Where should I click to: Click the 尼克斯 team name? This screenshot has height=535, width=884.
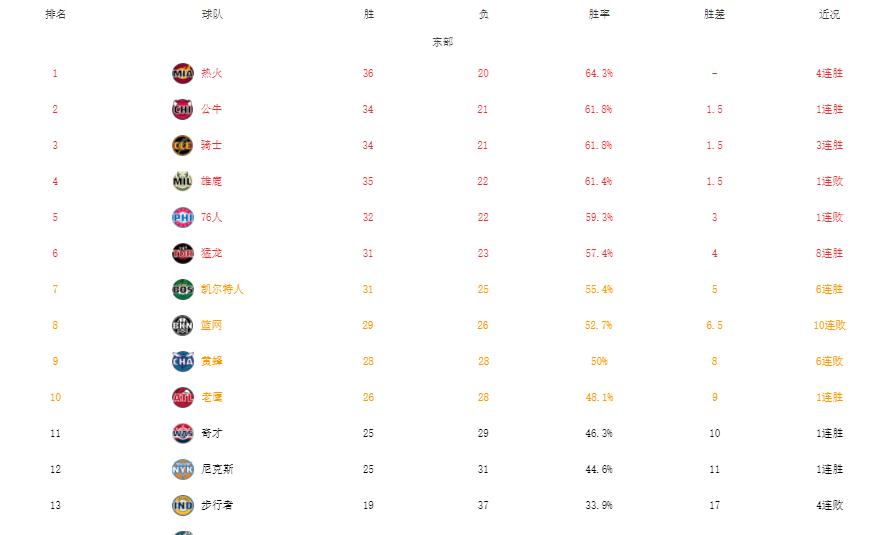tap(217, 470)
